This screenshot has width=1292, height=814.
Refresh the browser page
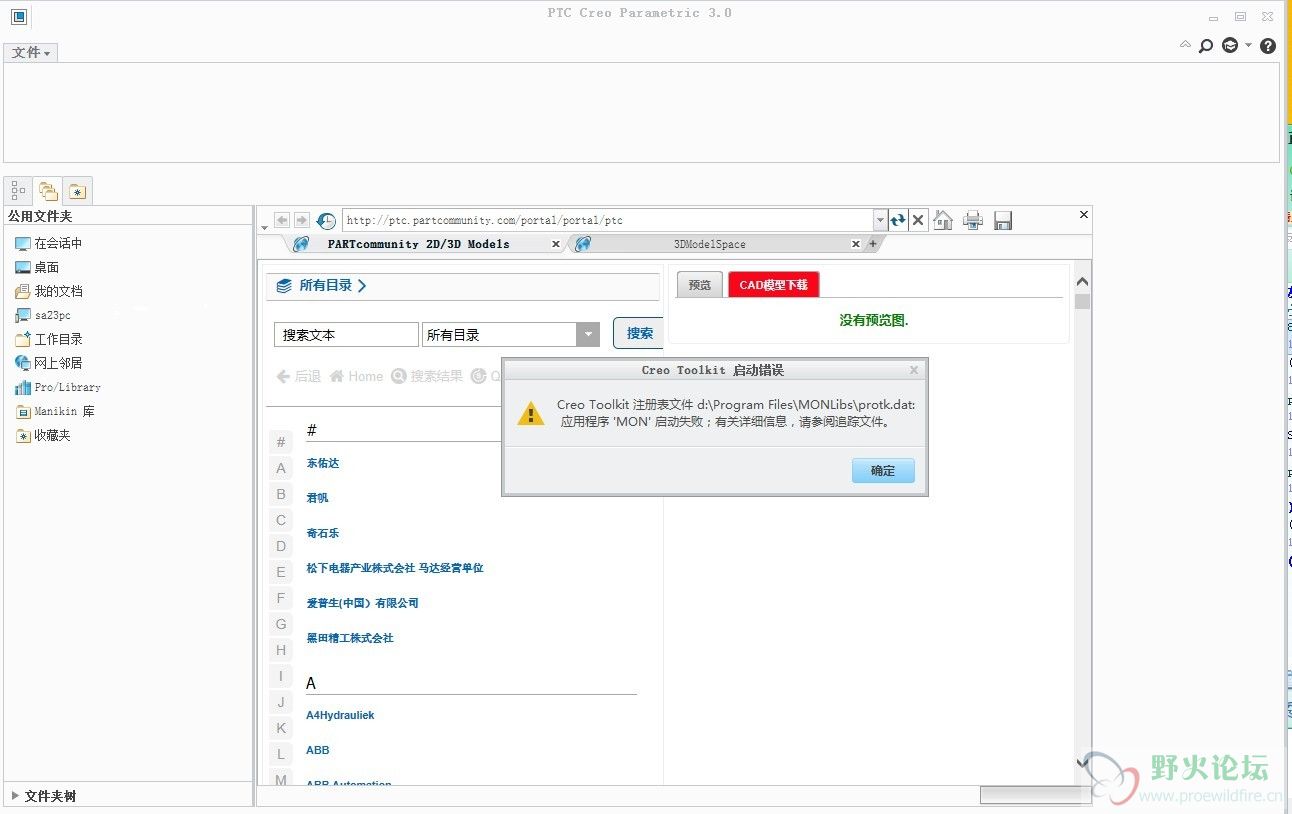[x=898, y=220]
